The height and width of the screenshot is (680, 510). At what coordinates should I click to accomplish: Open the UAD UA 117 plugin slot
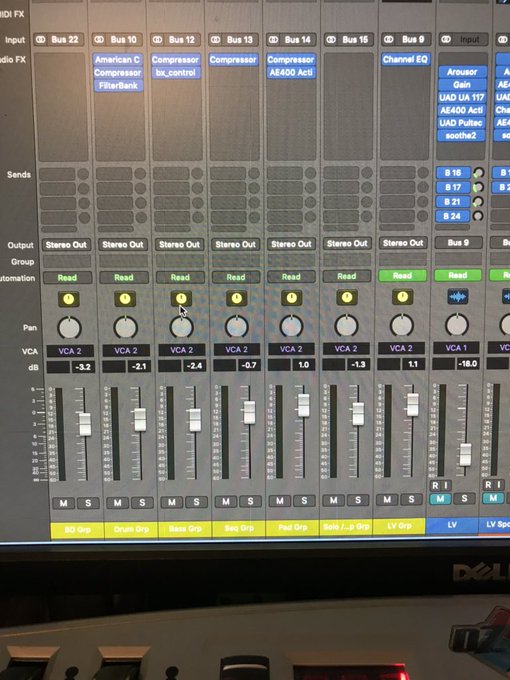click(462, 98)
